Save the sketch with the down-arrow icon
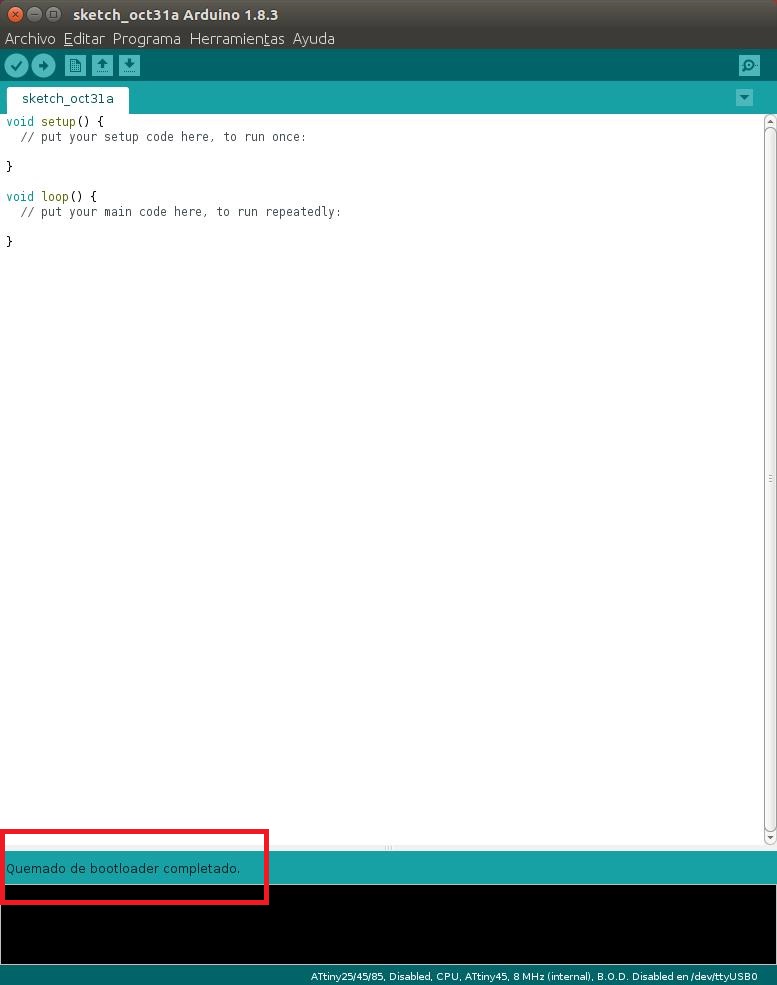This screenshot has width=777, height=985. (x=129, y=65)
